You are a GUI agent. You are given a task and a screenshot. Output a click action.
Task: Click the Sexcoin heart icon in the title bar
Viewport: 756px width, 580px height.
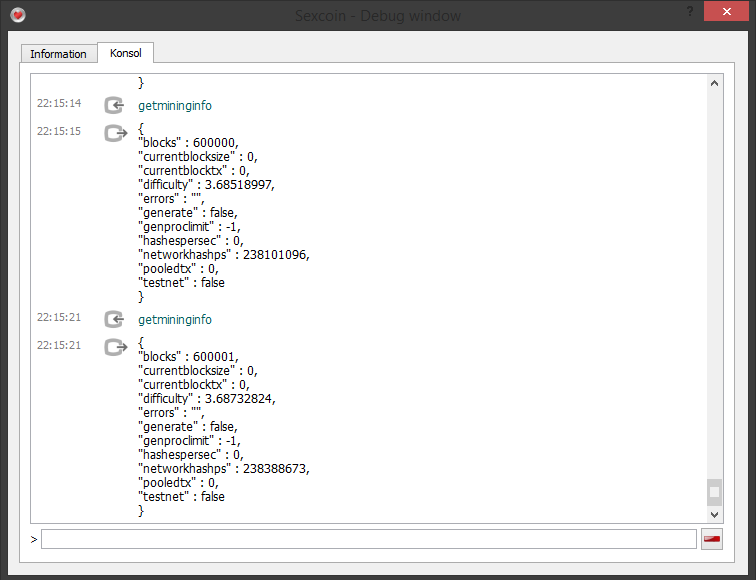(x=18, y=15)
